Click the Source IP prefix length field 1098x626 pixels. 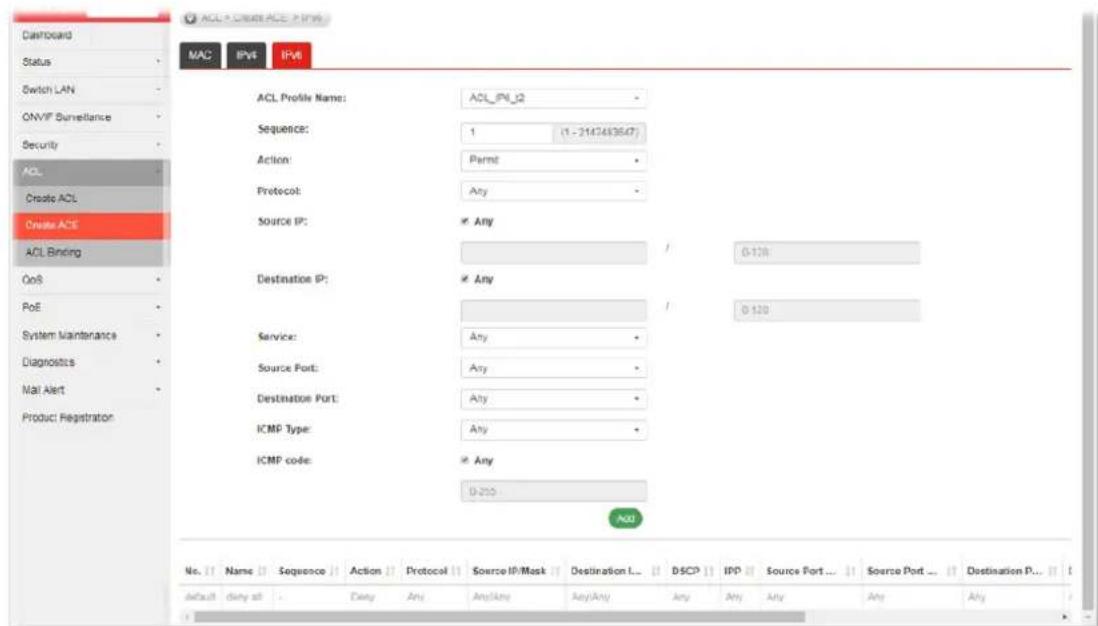[x=826, y=253]
